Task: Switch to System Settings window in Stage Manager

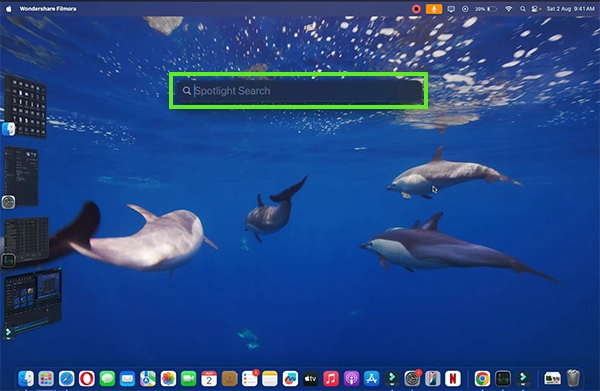Action: click(x=21, y=176)
